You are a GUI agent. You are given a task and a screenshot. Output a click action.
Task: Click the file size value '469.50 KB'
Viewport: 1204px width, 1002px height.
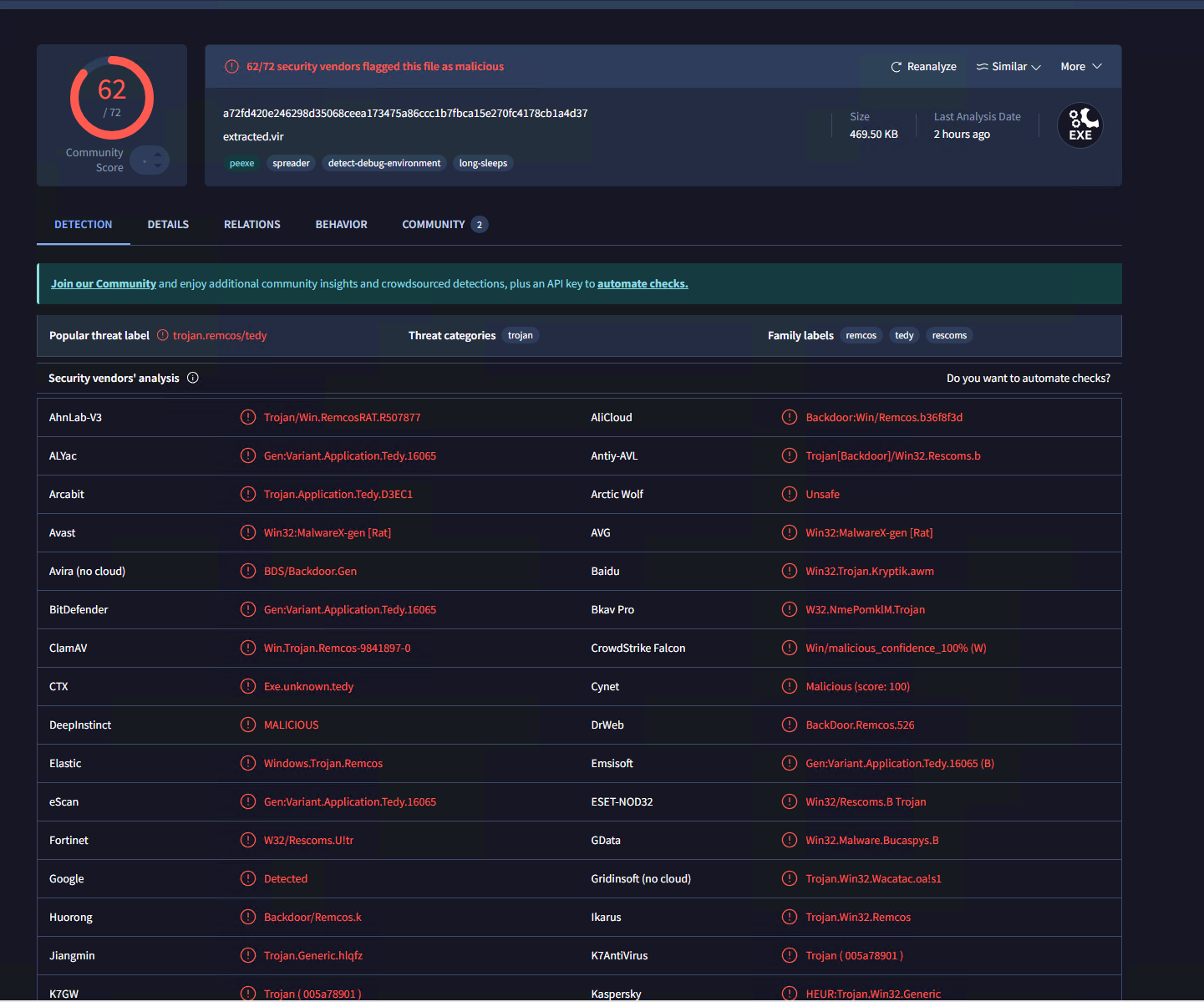coord(874,135)
